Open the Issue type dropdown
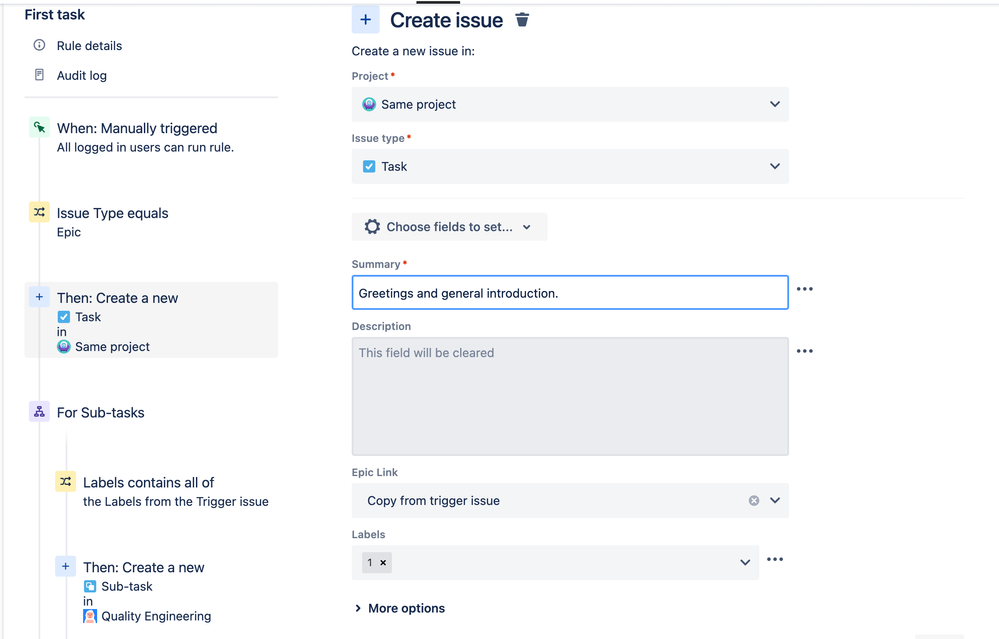This screenshot has width=999, height=639. tap(570, 166)
